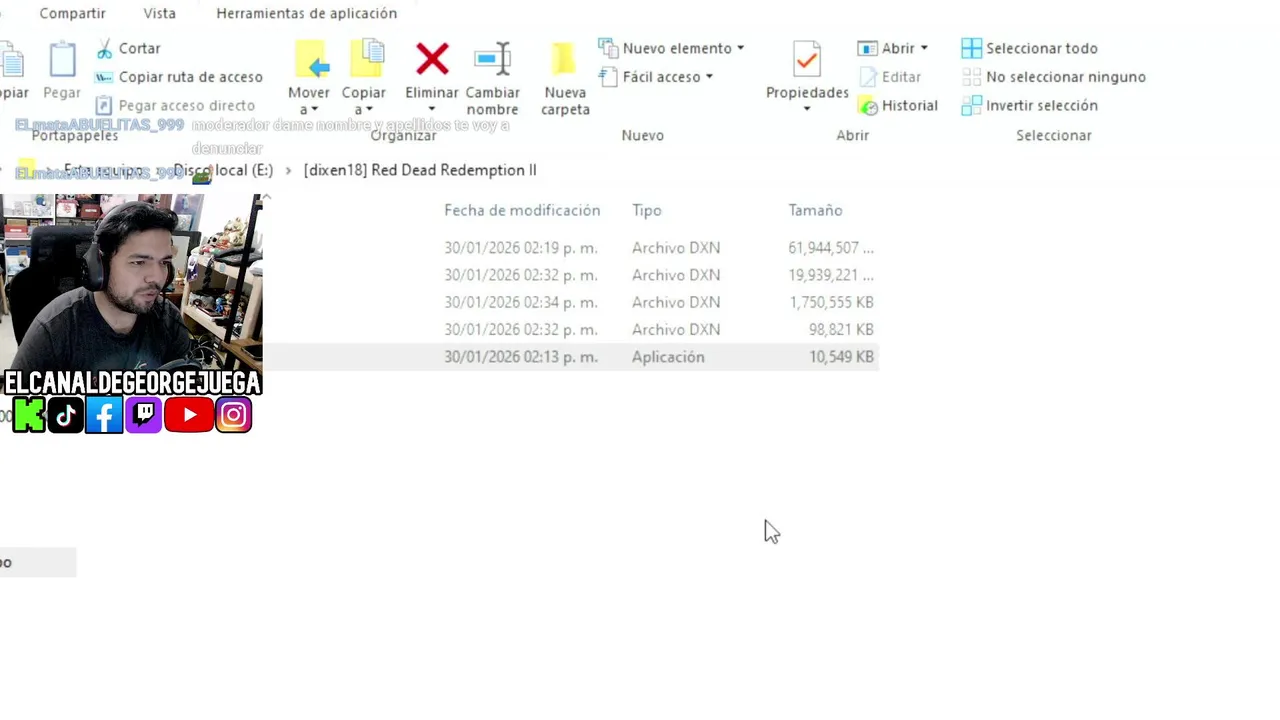This screenshot has height=720, width=1280.
Task: Select the file sized 19,939,221
Action: 571,275
